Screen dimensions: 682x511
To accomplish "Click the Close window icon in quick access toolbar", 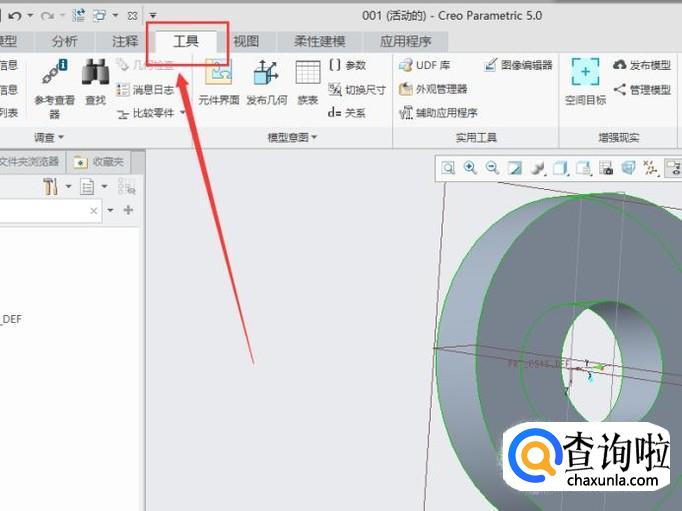I will [133, 16].
